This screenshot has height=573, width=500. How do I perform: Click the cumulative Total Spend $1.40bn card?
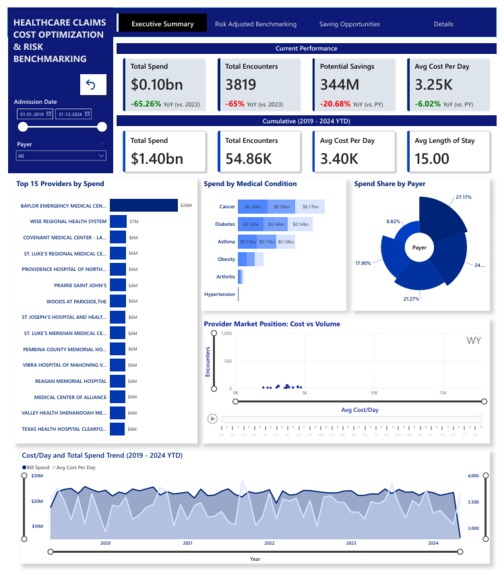164,152
